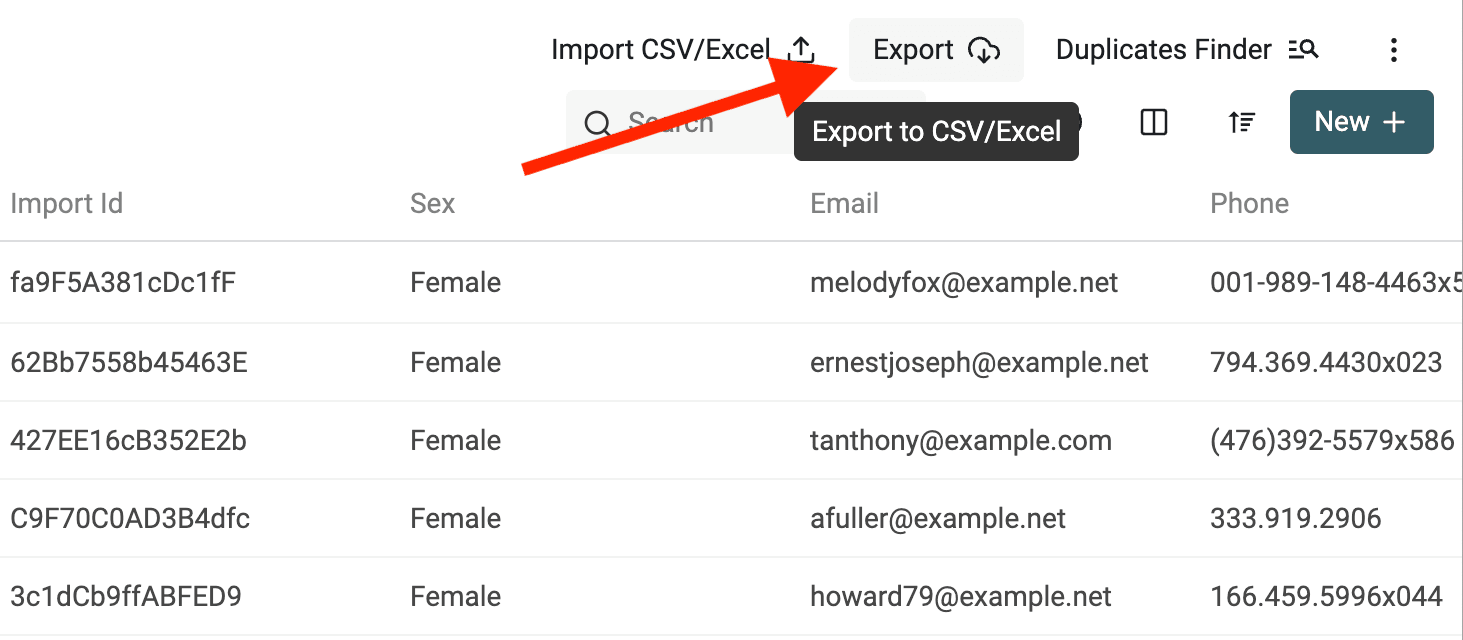Click the Export download icon
Screen dimensions: 1463x640
pos(985,50)
